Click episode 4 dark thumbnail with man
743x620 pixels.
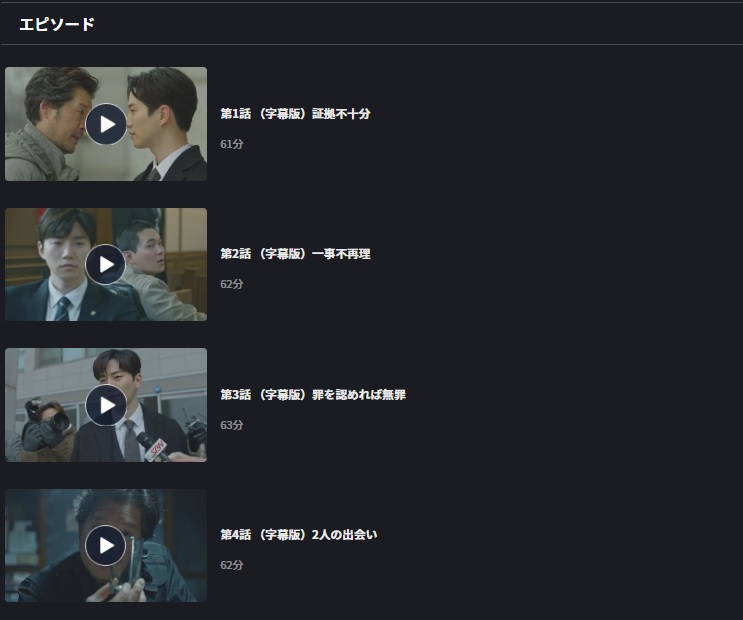(x=106, y=546)
